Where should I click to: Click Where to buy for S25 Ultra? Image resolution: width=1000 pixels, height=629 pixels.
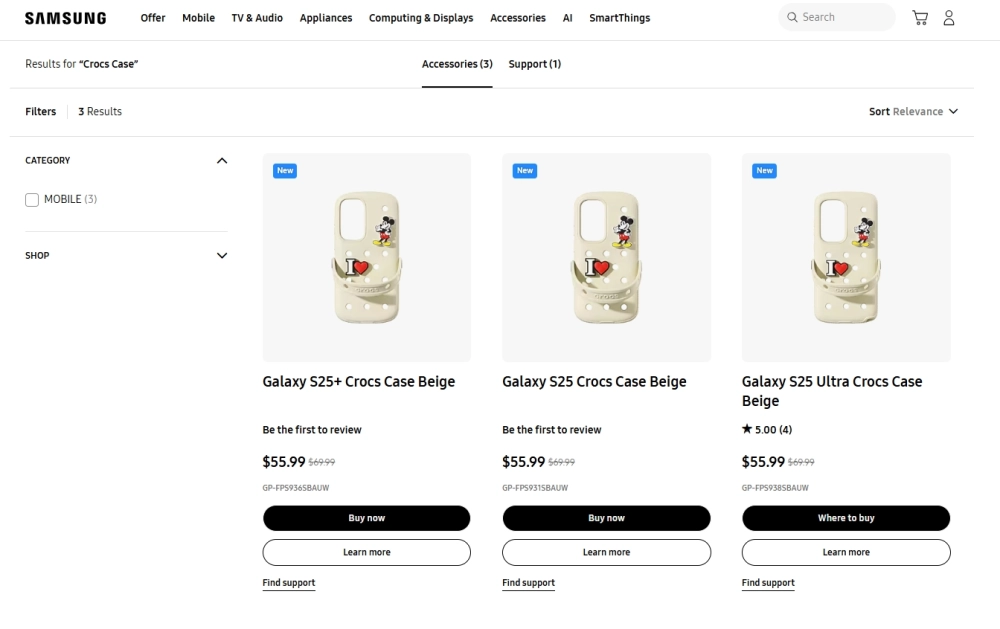(846, 518)
